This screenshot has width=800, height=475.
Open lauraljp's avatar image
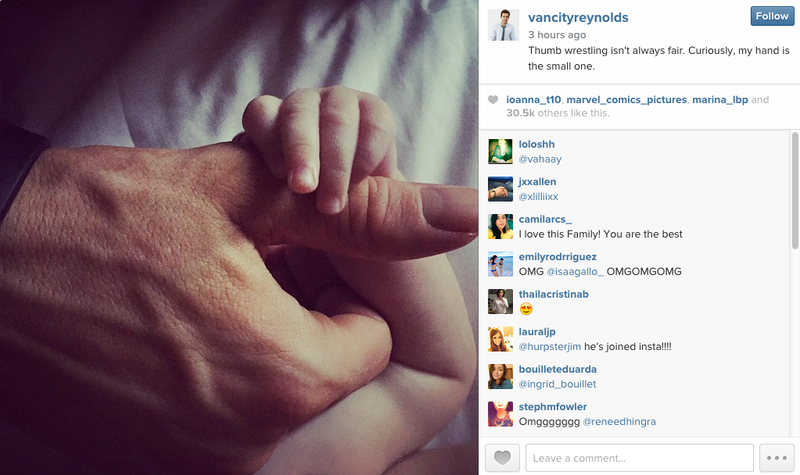500,339
